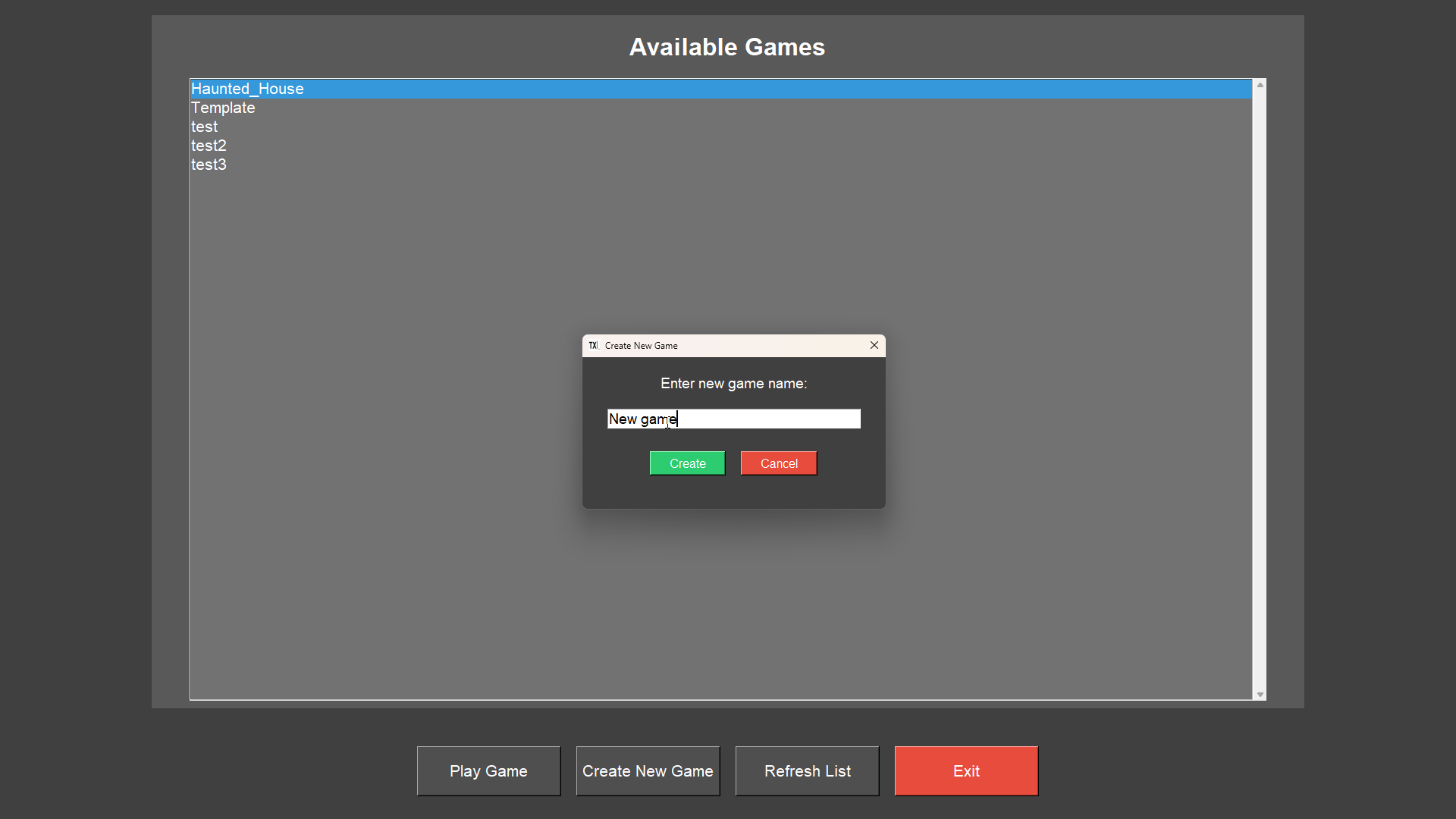Click the Tk icon in dialog title bar
Viewport: 1456px width, 819px height.
pos(594,346)
